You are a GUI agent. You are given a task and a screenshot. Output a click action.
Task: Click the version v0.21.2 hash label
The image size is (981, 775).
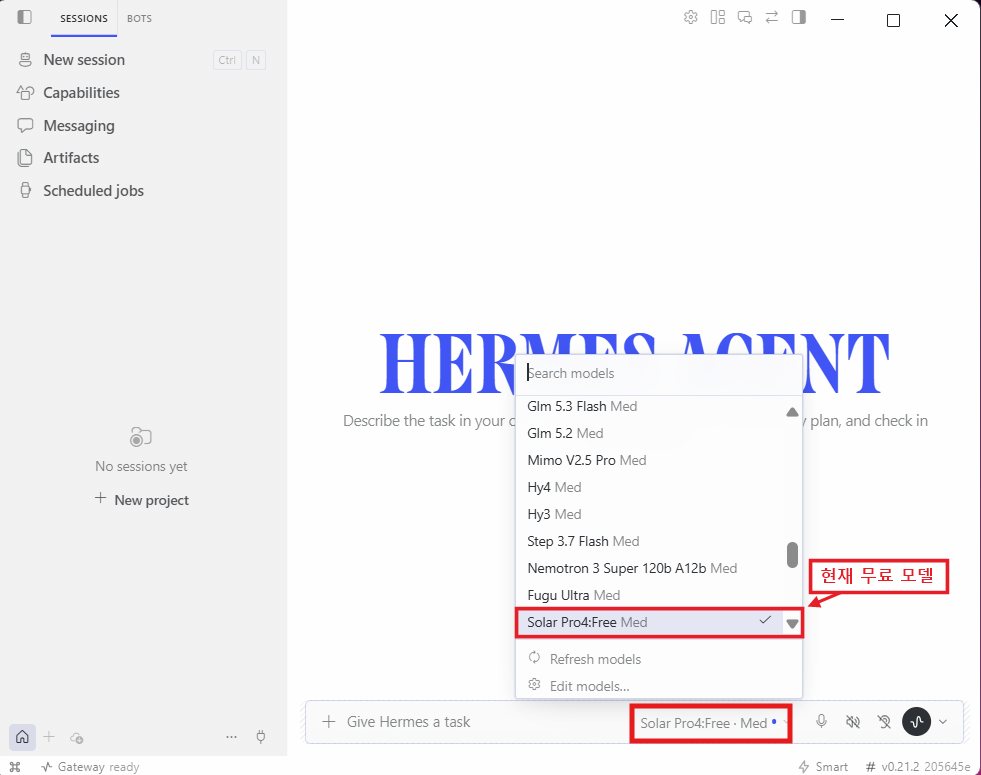tap(917, 767)
